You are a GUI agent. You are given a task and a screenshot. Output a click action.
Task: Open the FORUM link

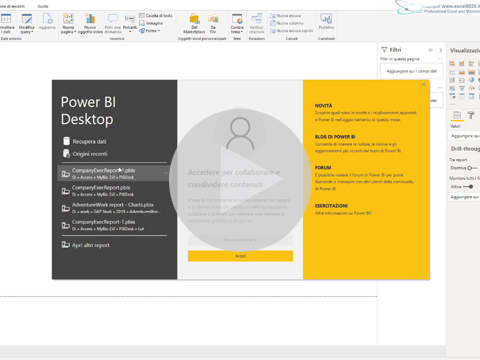coord(323,168)
